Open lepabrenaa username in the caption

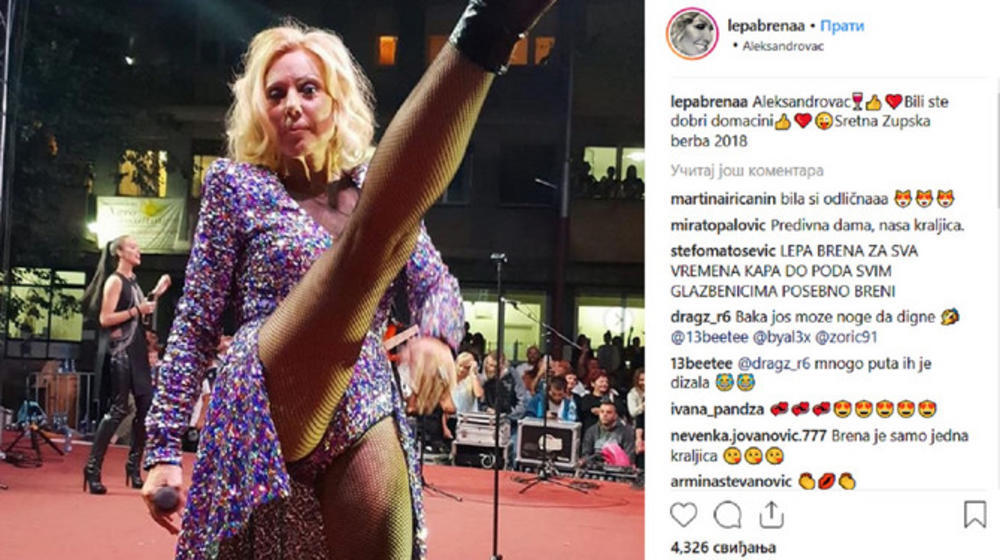click(709, 101)
